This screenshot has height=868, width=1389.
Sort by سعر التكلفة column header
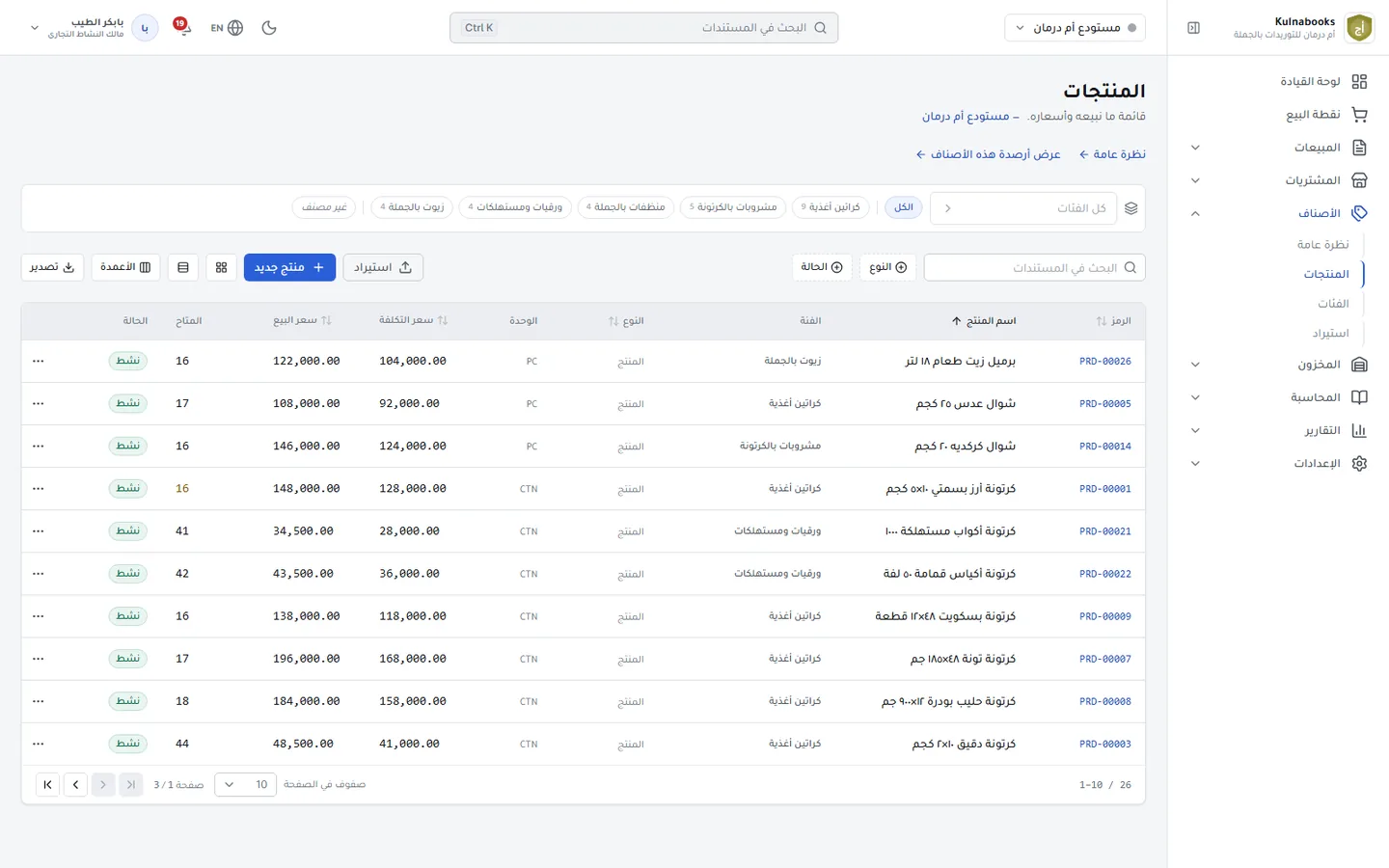click(x=413, y=320)
